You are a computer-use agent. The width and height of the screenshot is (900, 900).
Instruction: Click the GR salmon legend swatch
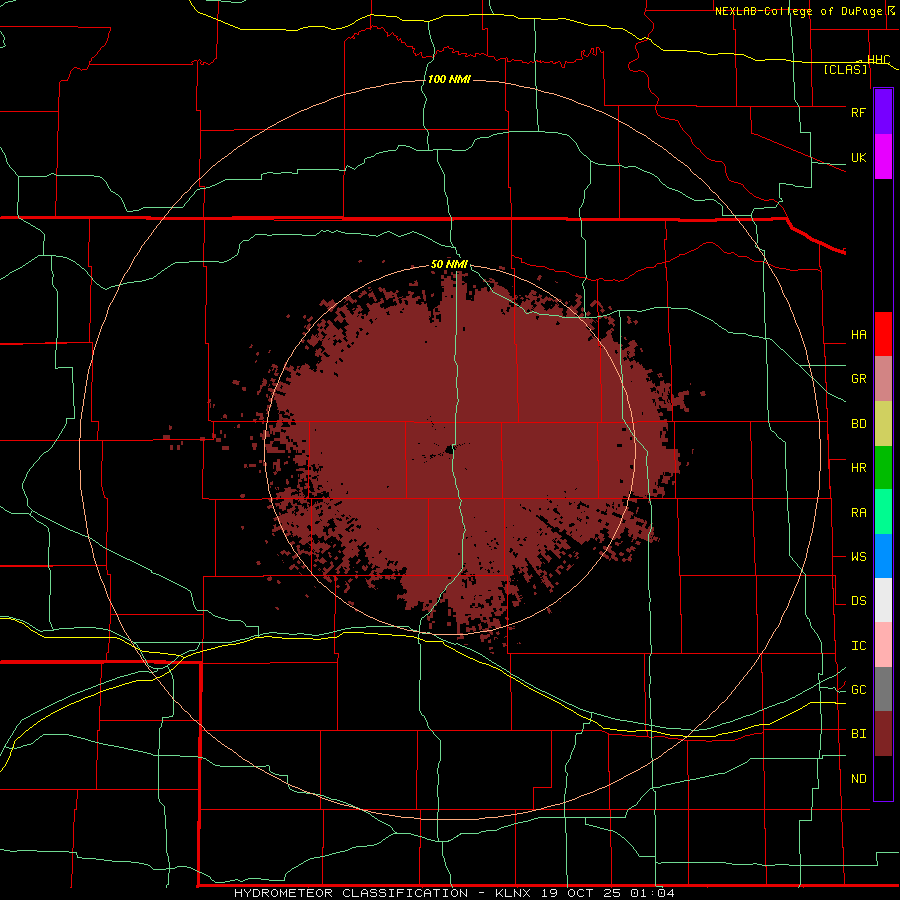coord(883,379)
